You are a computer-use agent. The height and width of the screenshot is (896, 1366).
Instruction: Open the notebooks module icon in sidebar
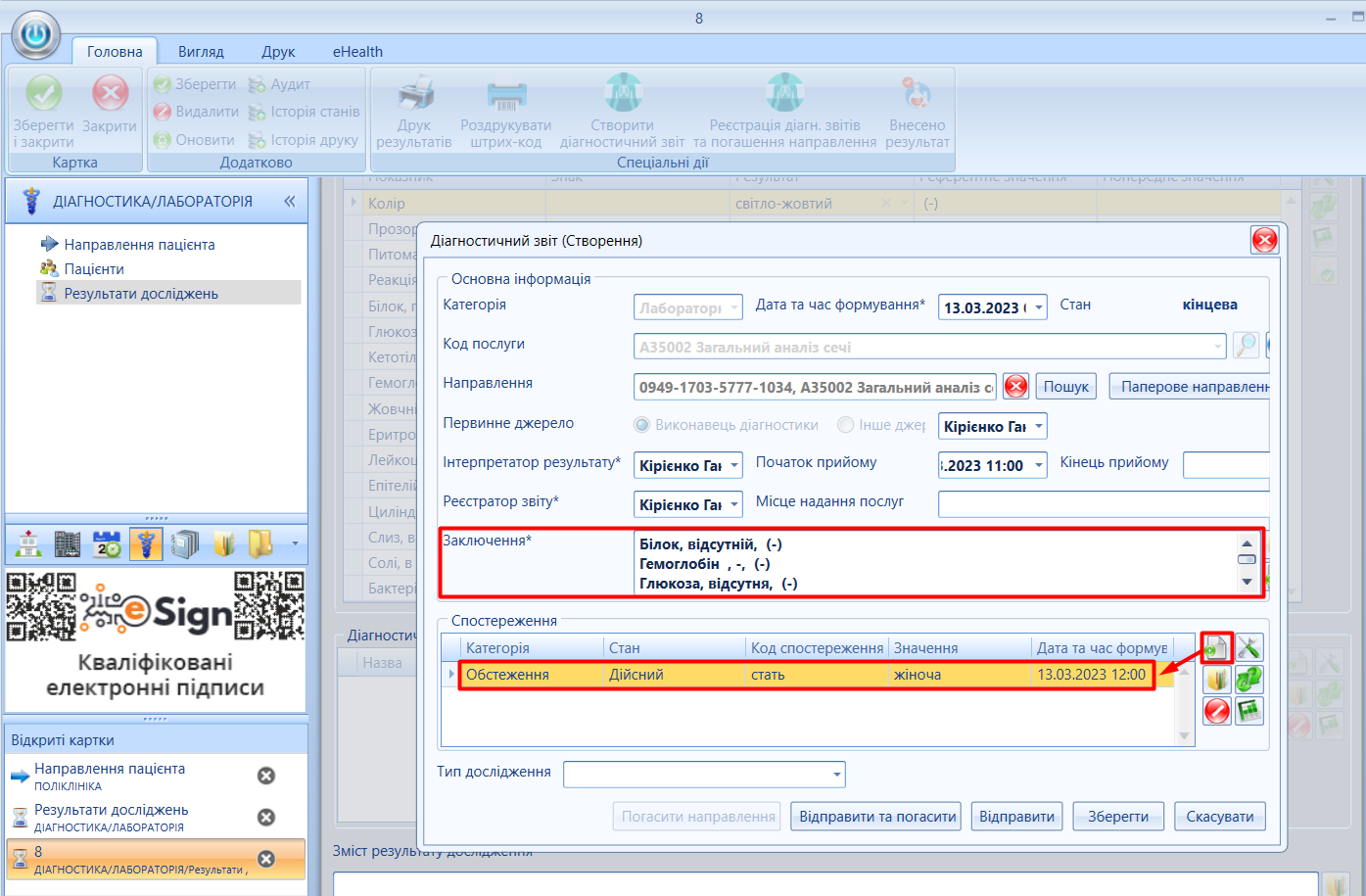(185, 543)
